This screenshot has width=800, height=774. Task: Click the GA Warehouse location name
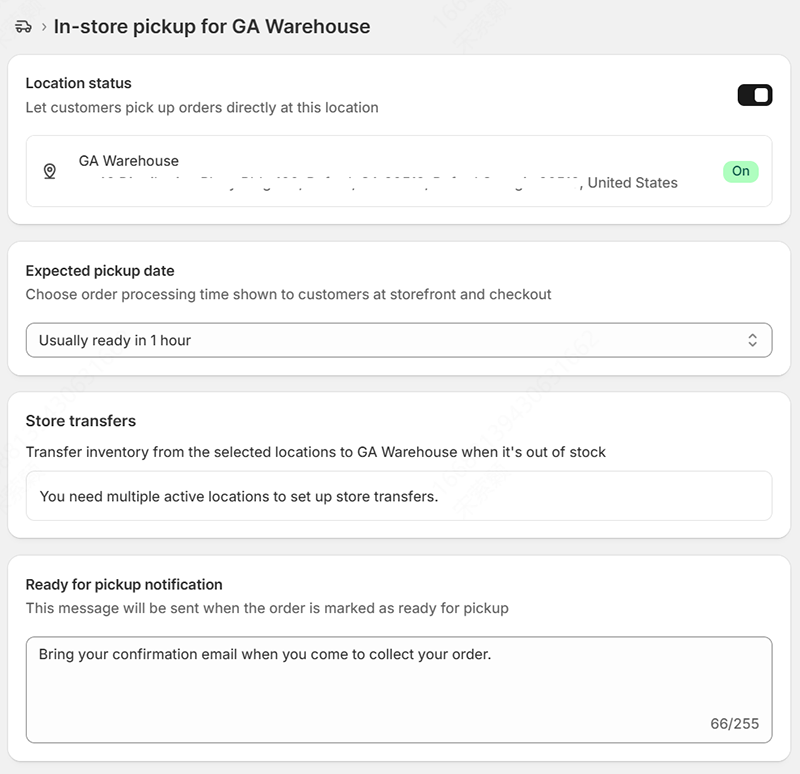tap(129, 161)
